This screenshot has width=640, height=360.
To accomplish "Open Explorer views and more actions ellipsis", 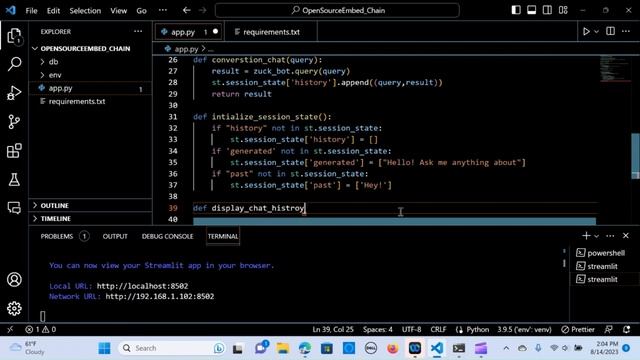I will click(x=138, y=31).
